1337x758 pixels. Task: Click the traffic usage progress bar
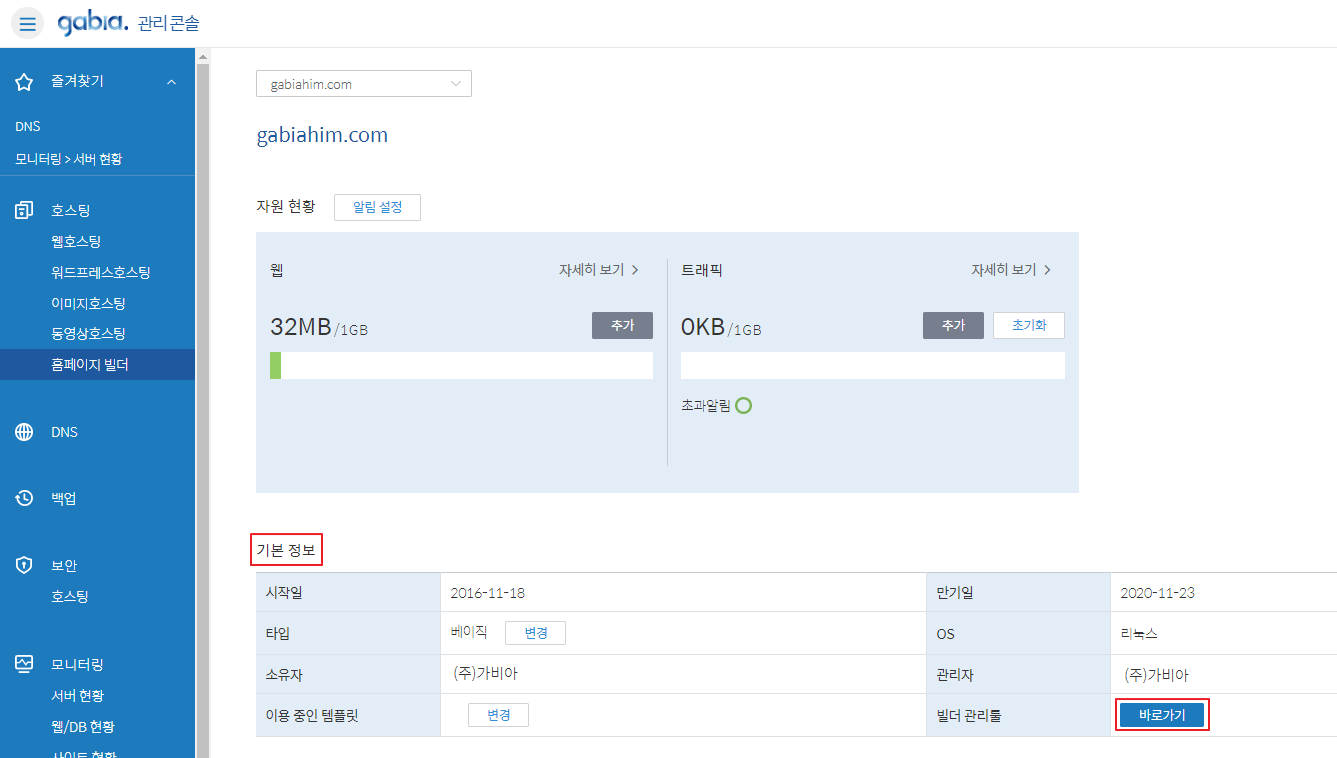[x=873, y=365]
